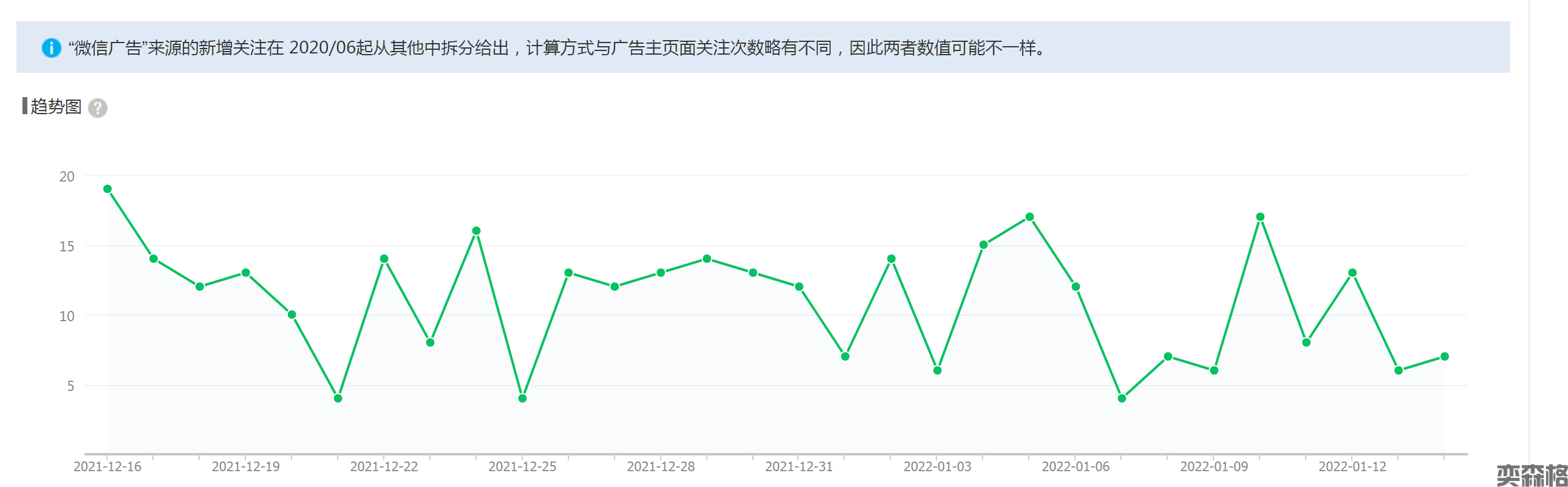The width and height of the screenshot is (1568, 487).
Task: Click the 趋势图 section heading
Action: pos(55,106)
